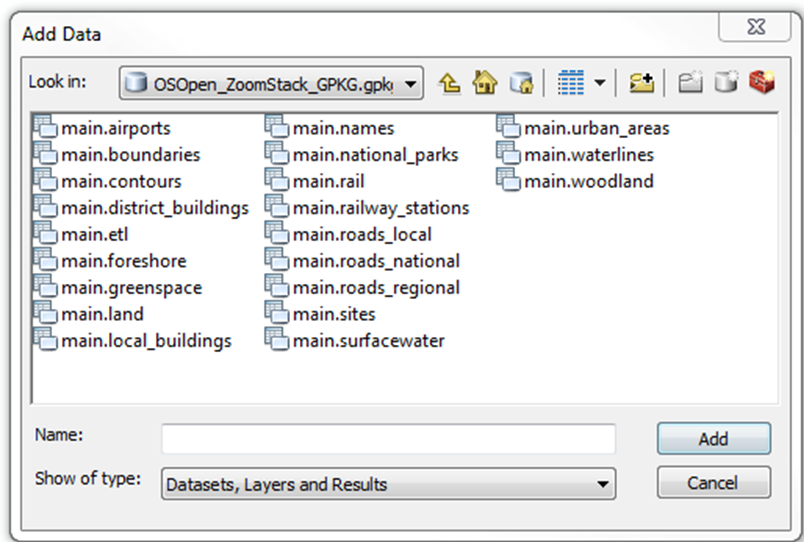The height and width of the screenshot is (542, 804).
Task: Click the red Toolbox icon
Action: (x=762, y=82)
